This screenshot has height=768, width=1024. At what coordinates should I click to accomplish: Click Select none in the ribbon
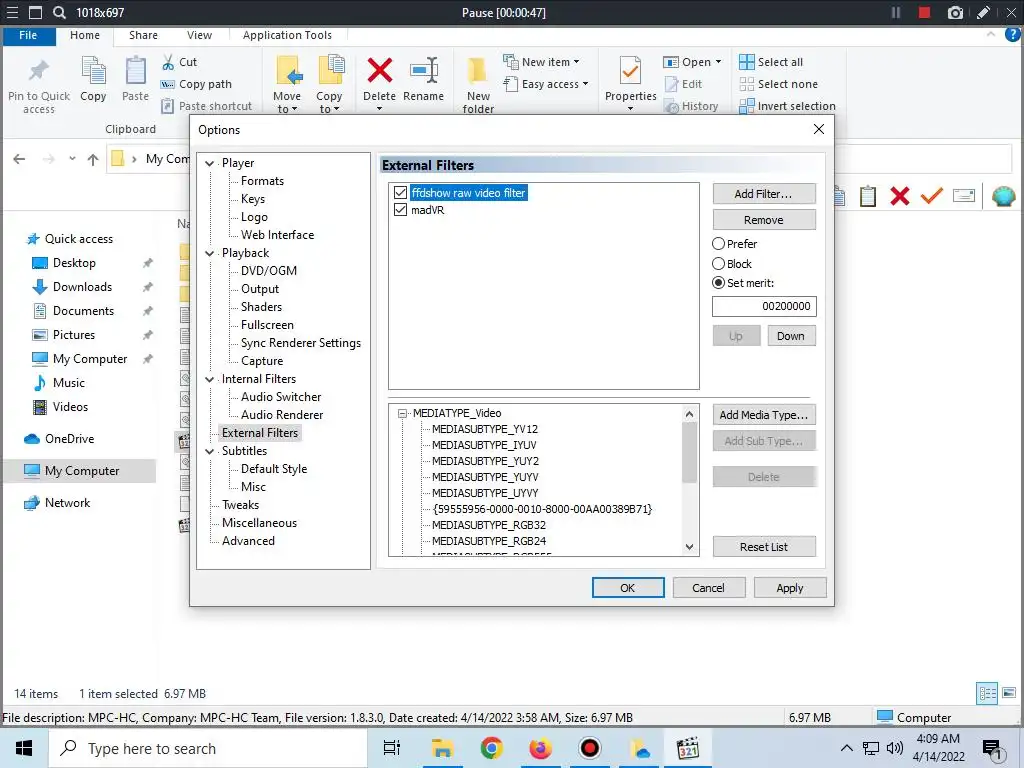click(778, 84)
